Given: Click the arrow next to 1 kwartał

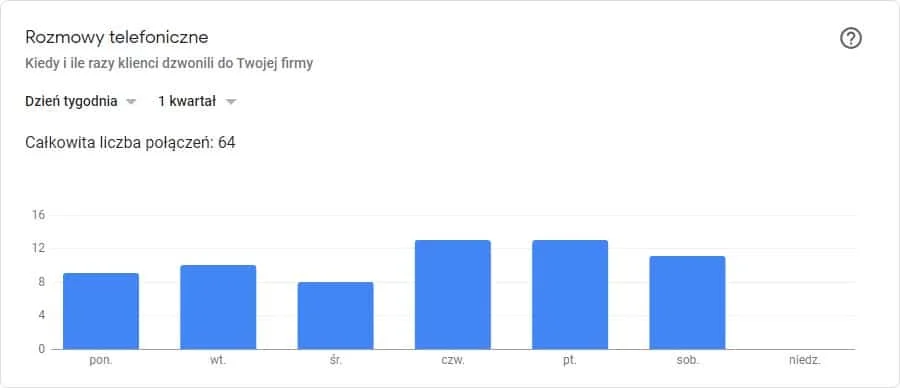Looking at the screenshot, I should (x=231, y=102).
